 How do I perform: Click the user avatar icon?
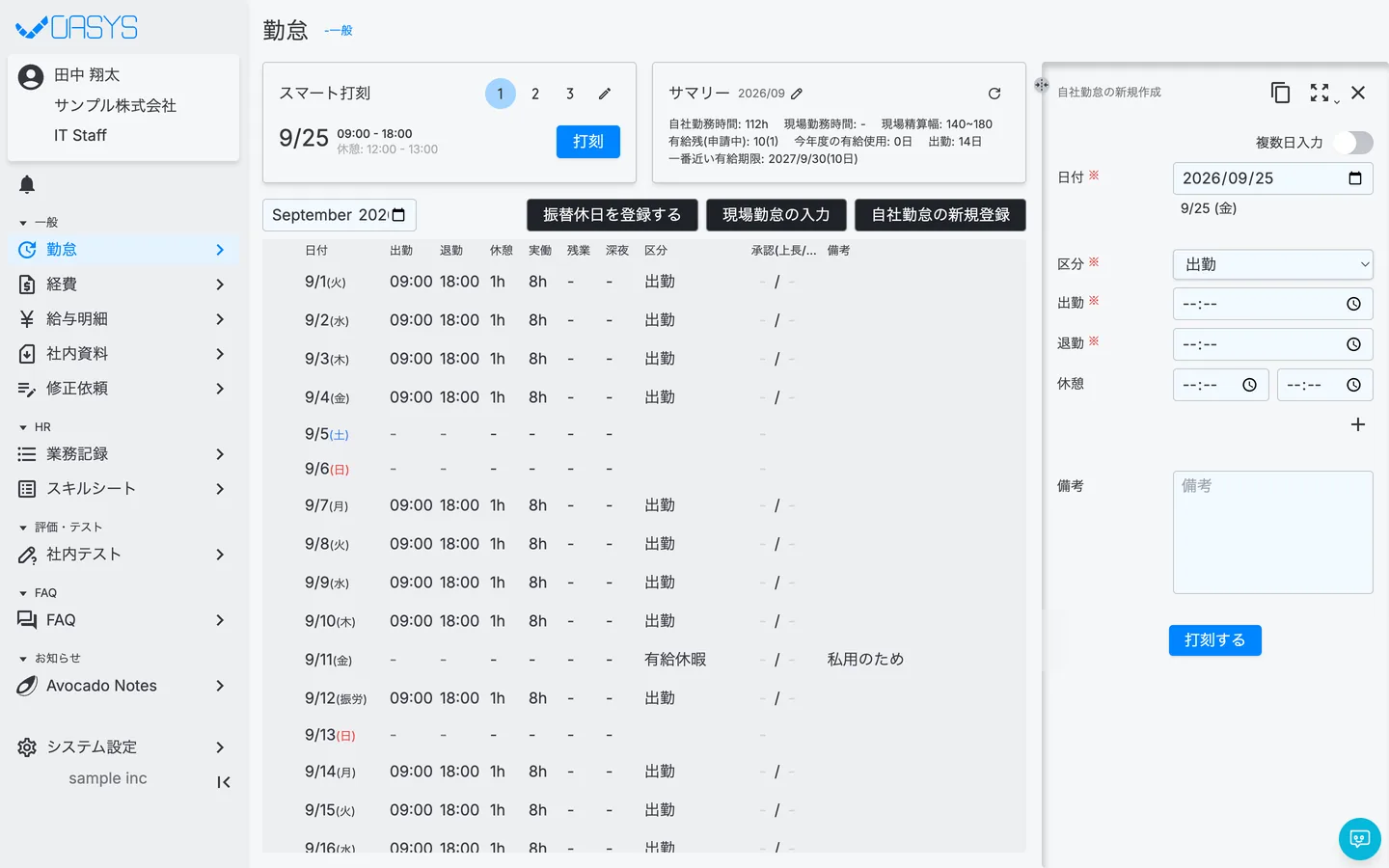pos(31,77)
